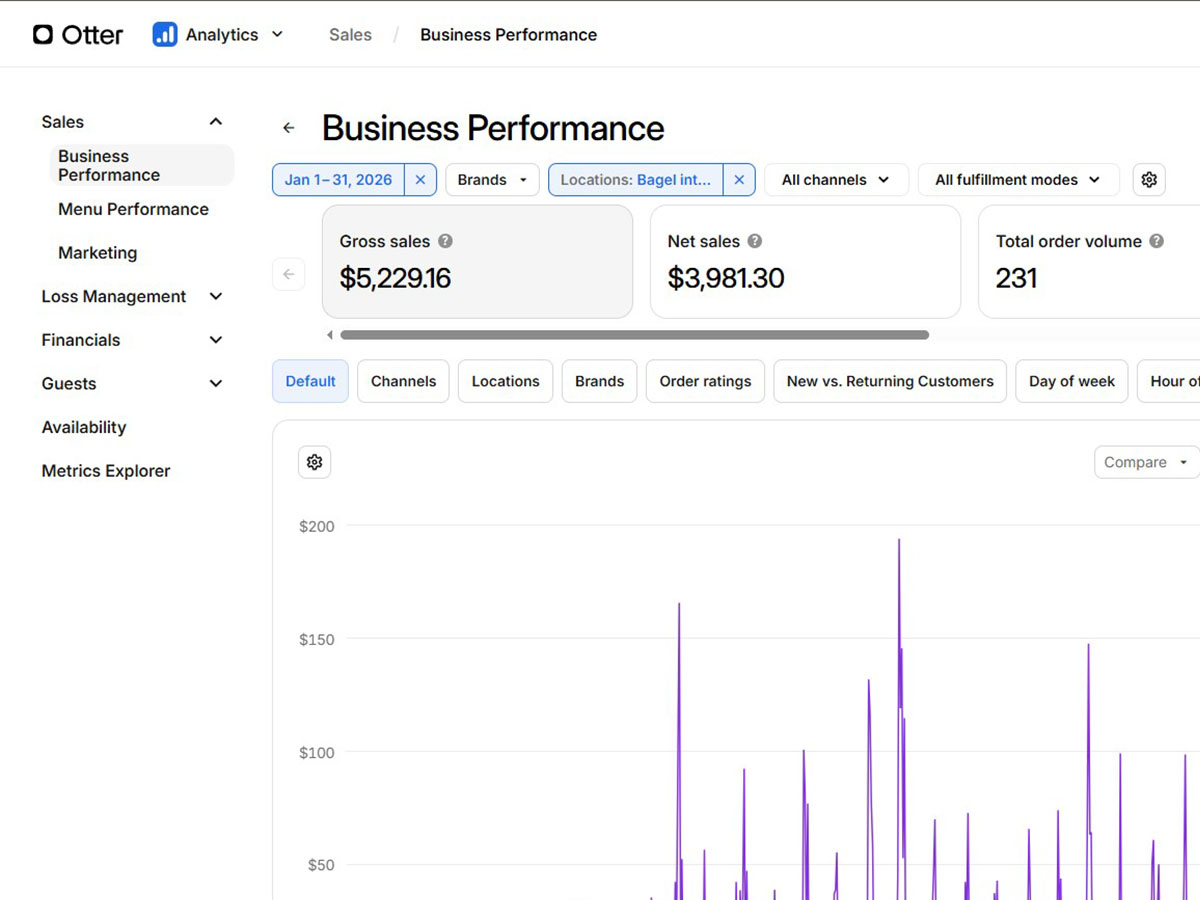Select the Day of week tab
This screenshot has height=900, width=1200.
point(1071,381)
